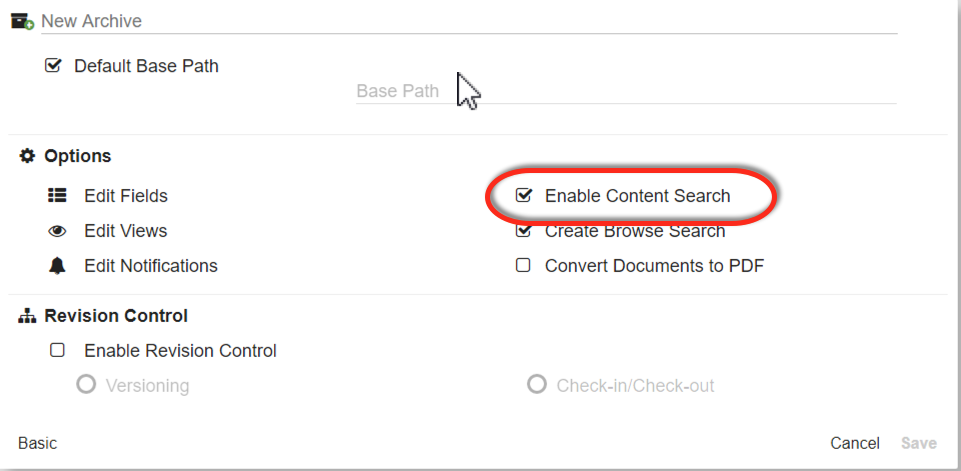Click the Revision Control hierarchy icon
Image resolution: width=961 pixels, height=471 pixels.
click(27, 316)
